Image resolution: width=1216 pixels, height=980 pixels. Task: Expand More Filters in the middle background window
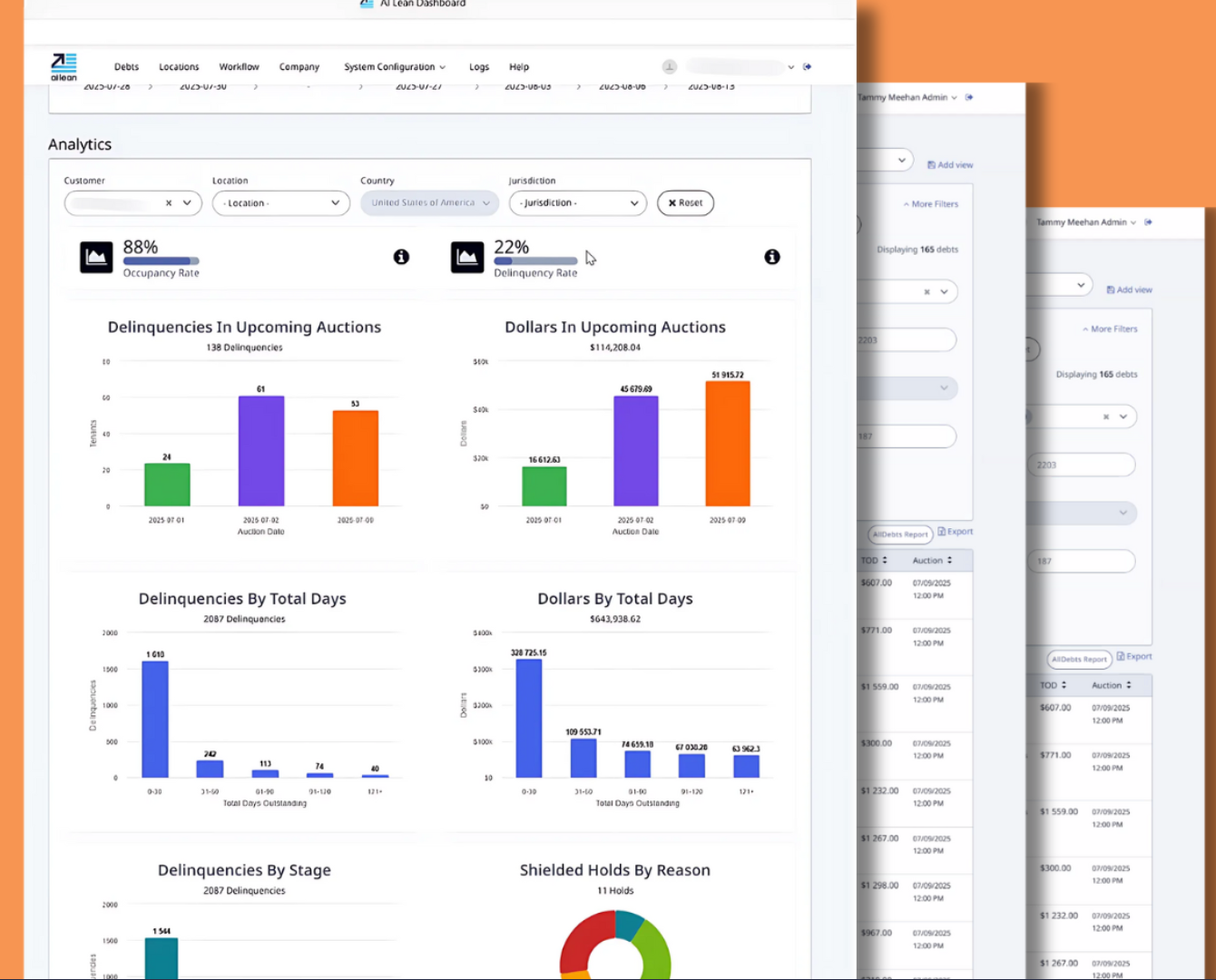[x=931, y=204]
